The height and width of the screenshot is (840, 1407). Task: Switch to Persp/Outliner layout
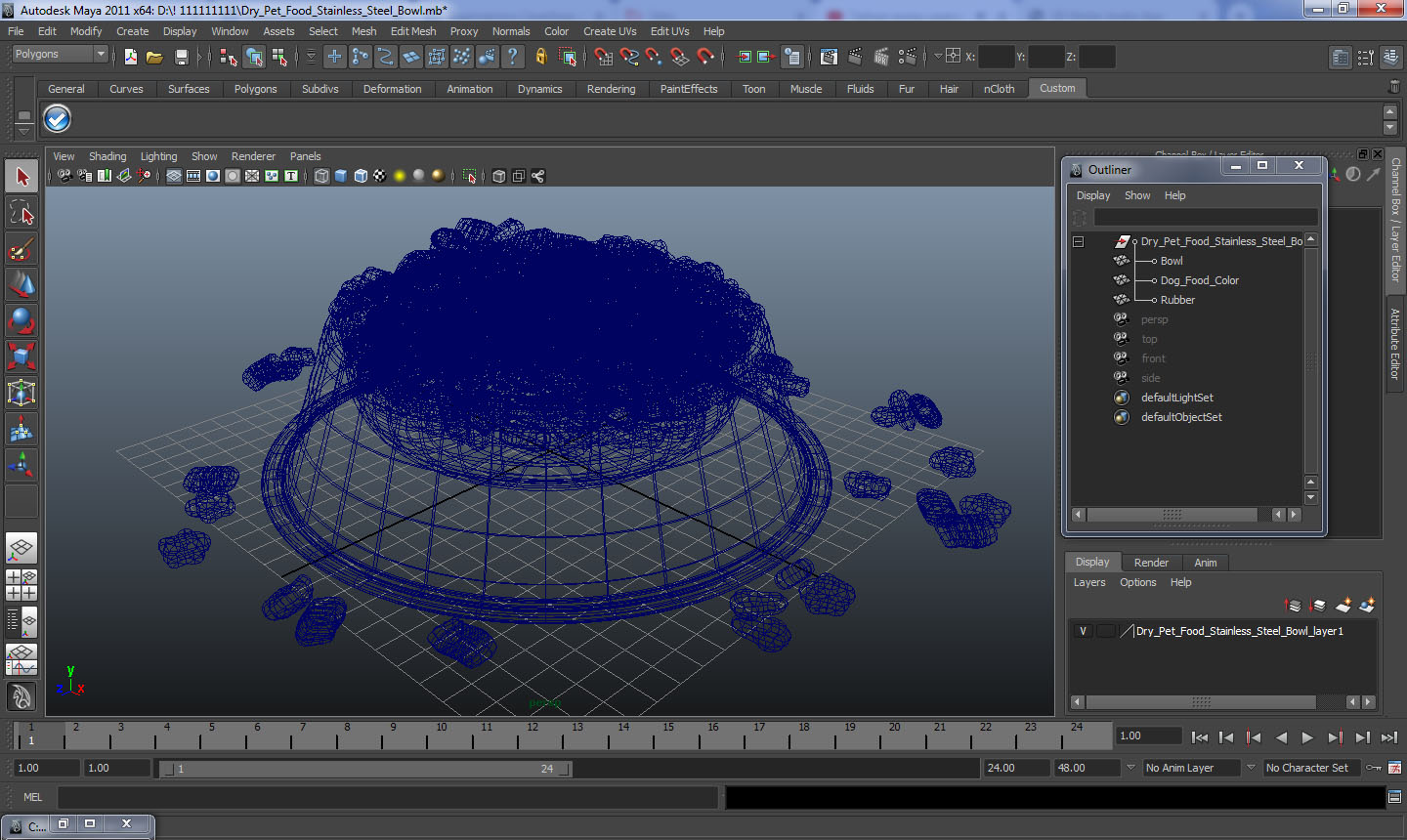coord(21,620)
